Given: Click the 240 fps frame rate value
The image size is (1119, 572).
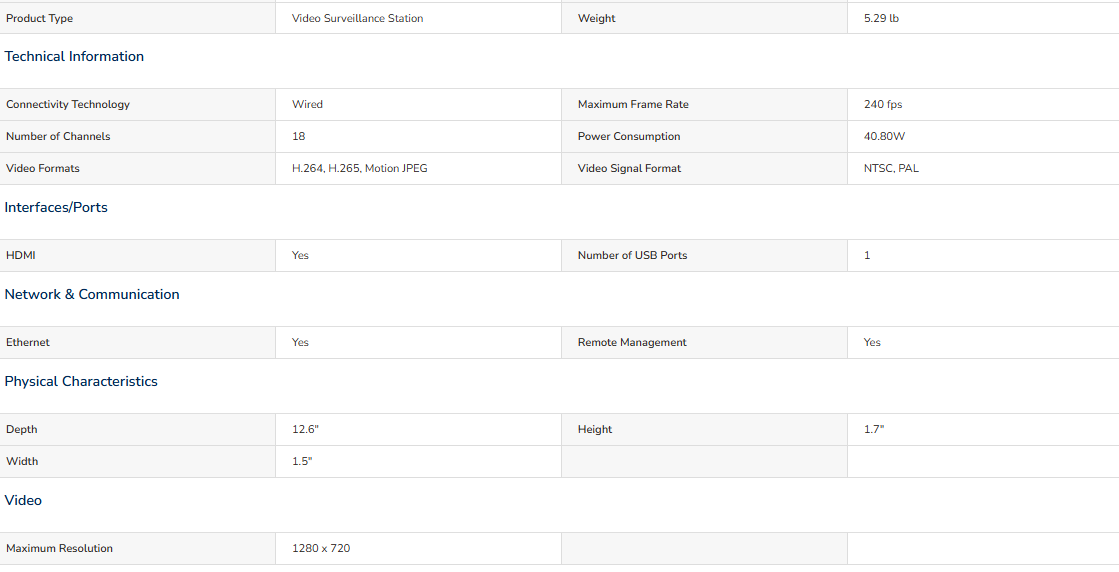Looking at the screenshot, I should pyautogui.click(x=883, y=104).
